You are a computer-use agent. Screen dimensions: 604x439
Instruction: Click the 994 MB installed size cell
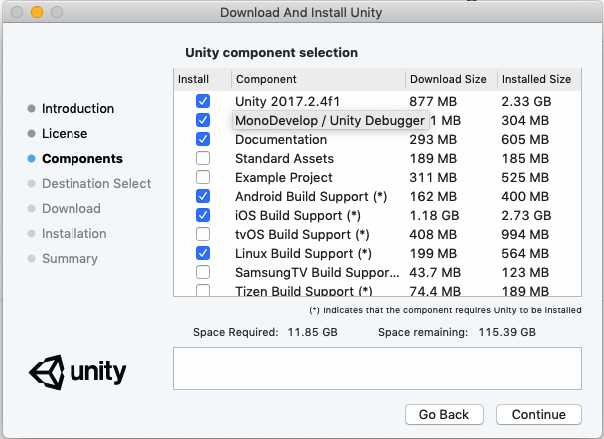[525, 235]
